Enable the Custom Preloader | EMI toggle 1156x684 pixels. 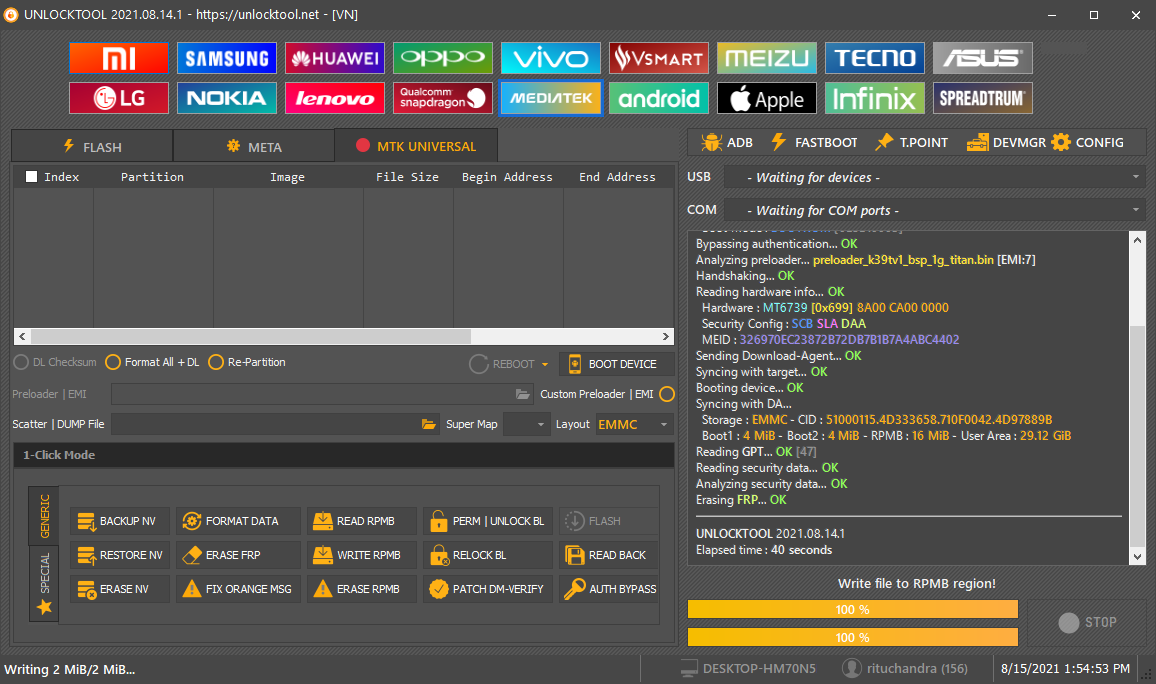[667, 394]
